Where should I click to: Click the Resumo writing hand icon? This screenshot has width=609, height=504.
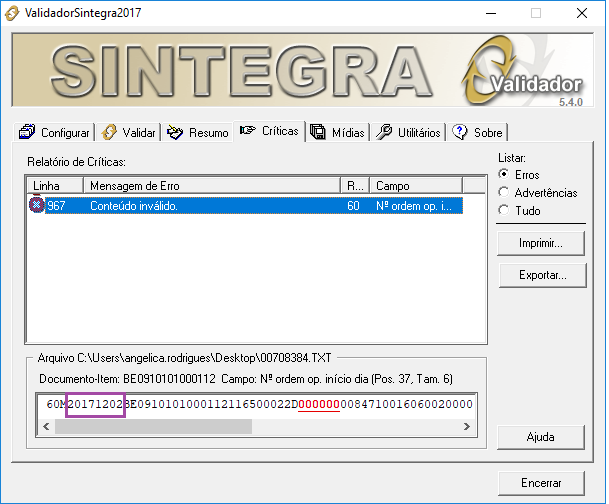click(x=175, y=132)
